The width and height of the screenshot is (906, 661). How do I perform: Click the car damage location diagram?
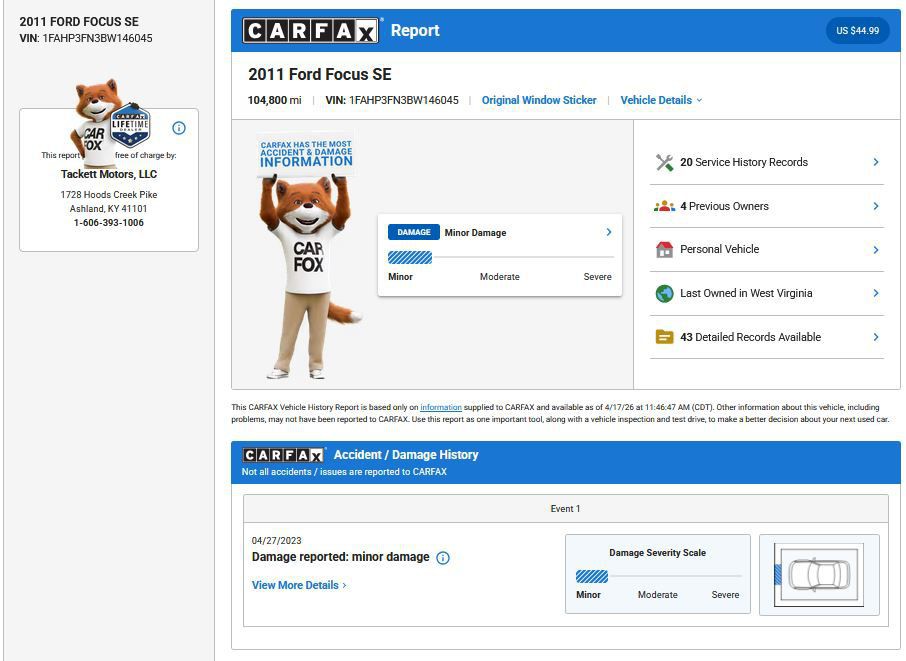click(819, 575)
